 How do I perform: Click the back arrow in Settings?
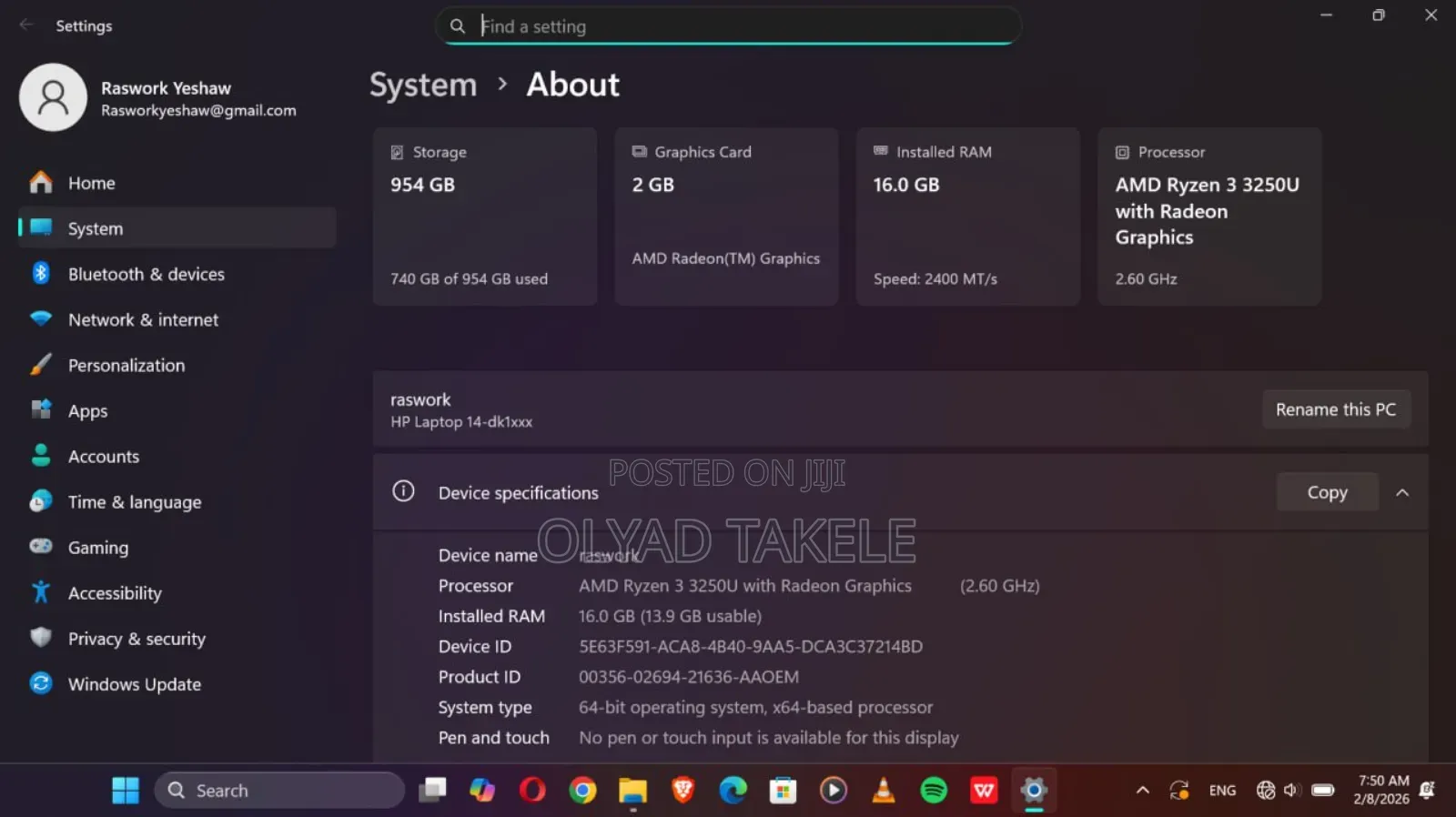26,25
